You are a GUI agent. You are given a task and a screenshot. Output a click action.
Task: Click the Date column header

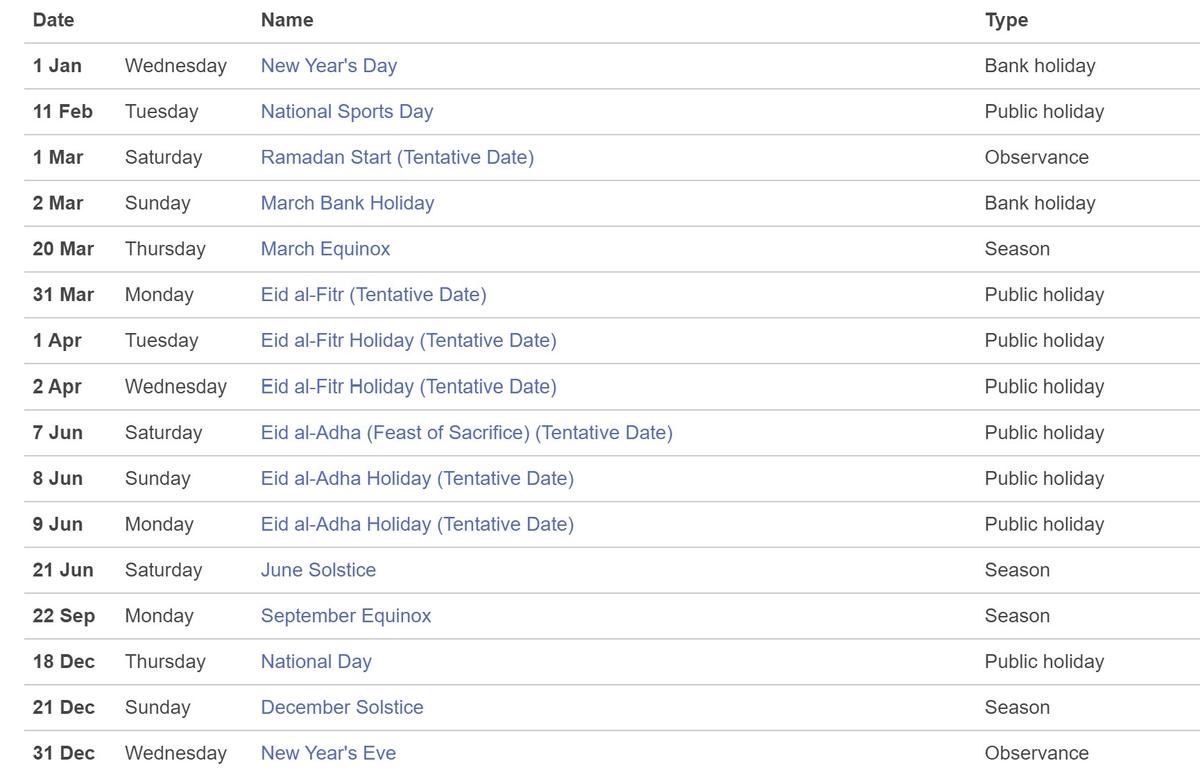53,20
